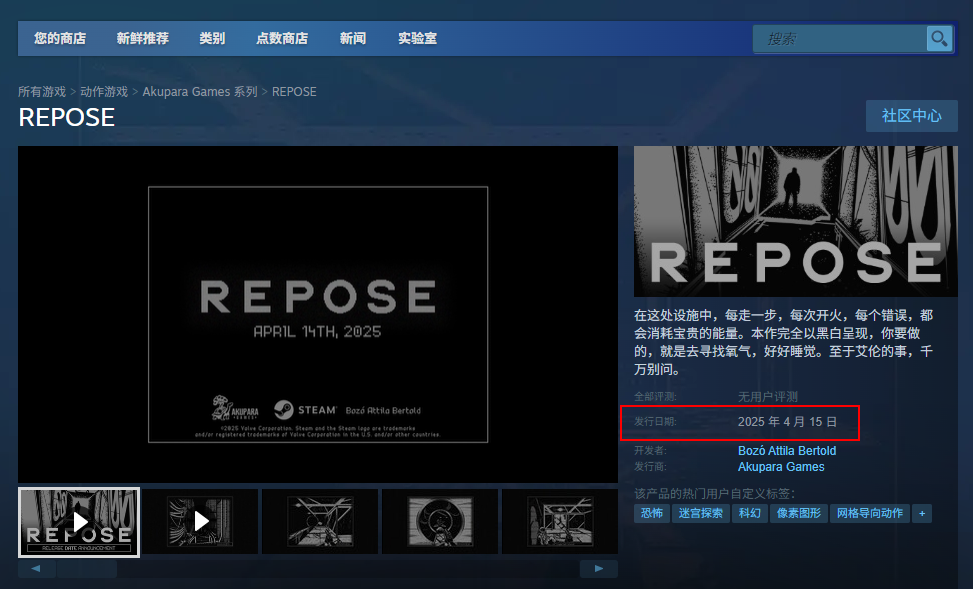The width and height of the screenshot is (973, 589).
Task: Click the "+" icon to add a custom tag
Action: click(x=922, y=512)
